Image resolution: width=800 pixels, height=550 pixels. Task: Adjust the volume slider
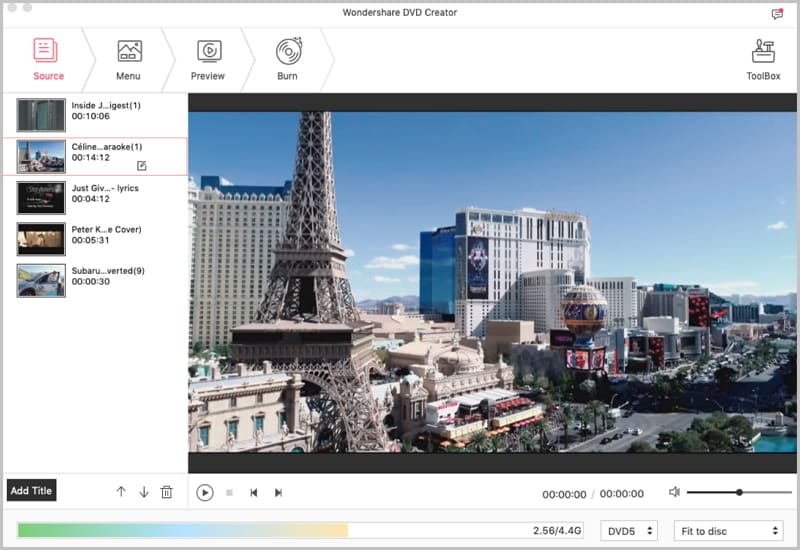(x=739, y=492)
